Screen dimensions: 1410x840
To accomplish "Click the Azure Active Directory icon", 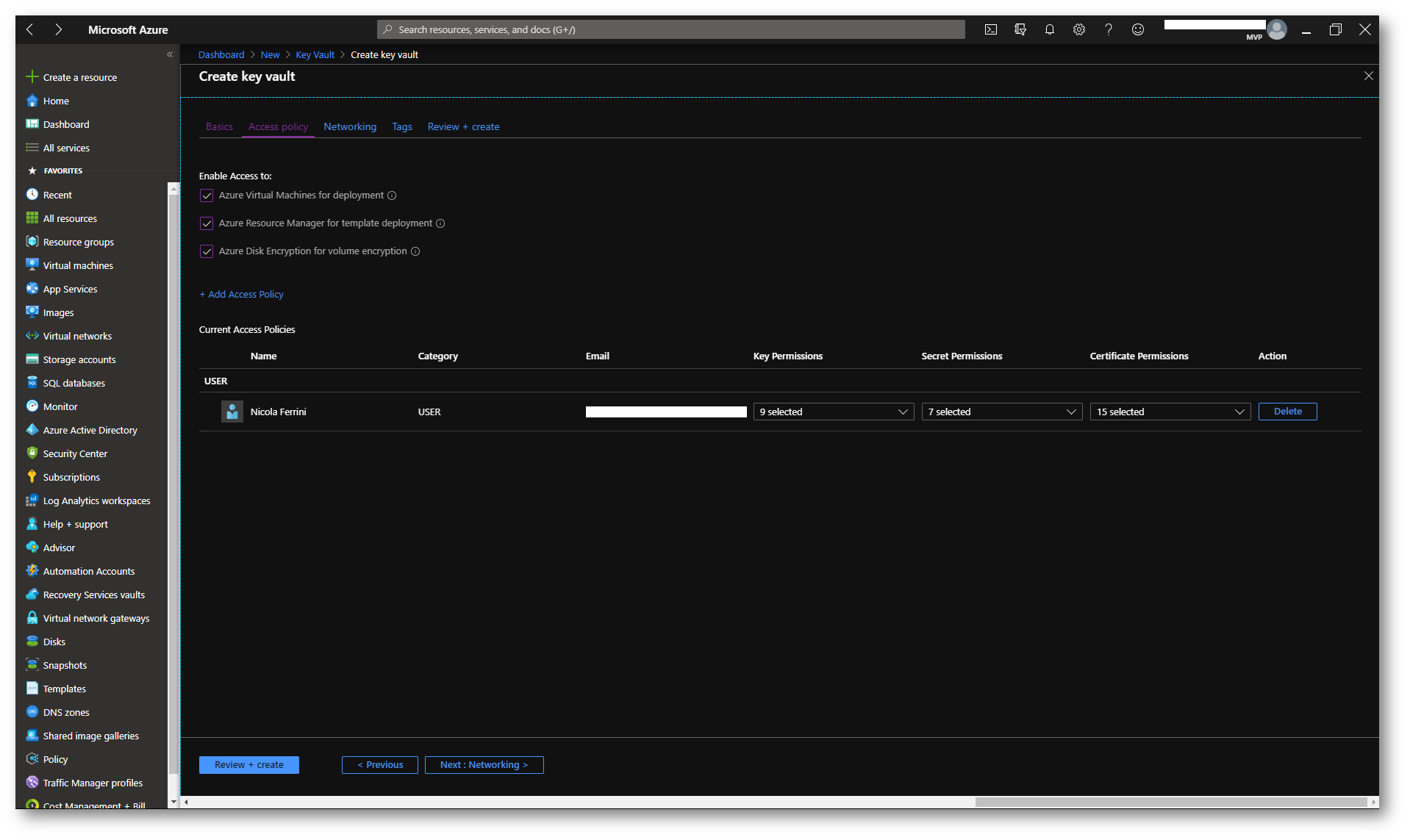I will pos(32,430).
